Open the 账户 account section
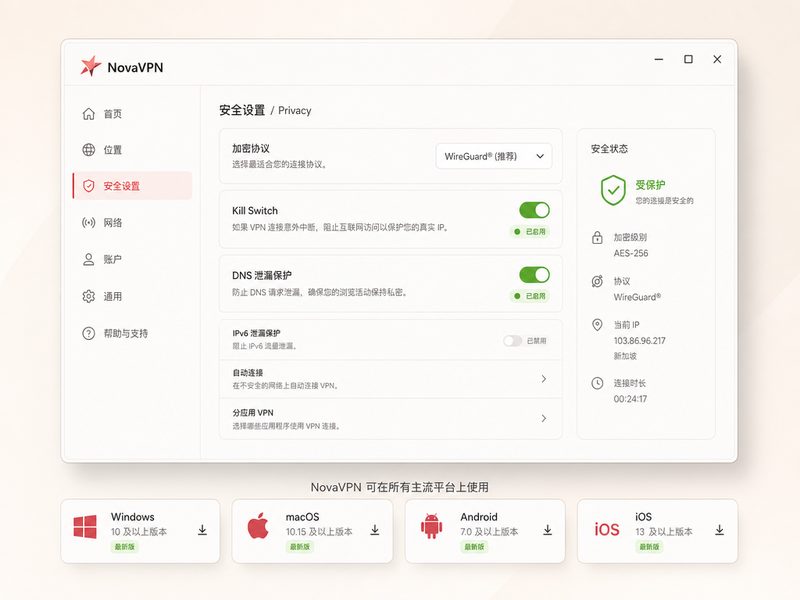 tap(133, 259)
